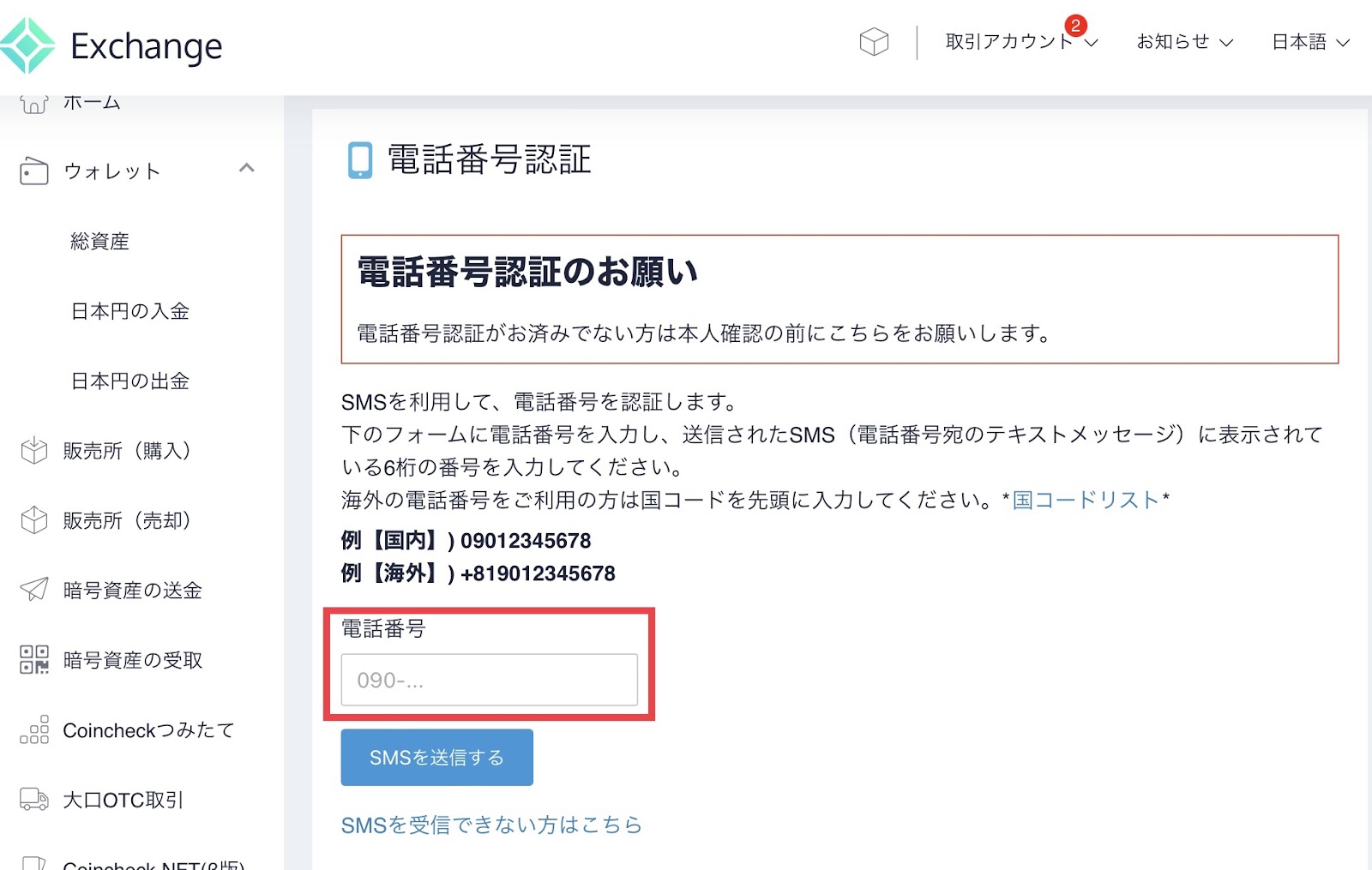Image resolution: width=1372 pixels, height=870 pixels.
Task: Click the SMSを送信する button
Action: pos(437,758)
